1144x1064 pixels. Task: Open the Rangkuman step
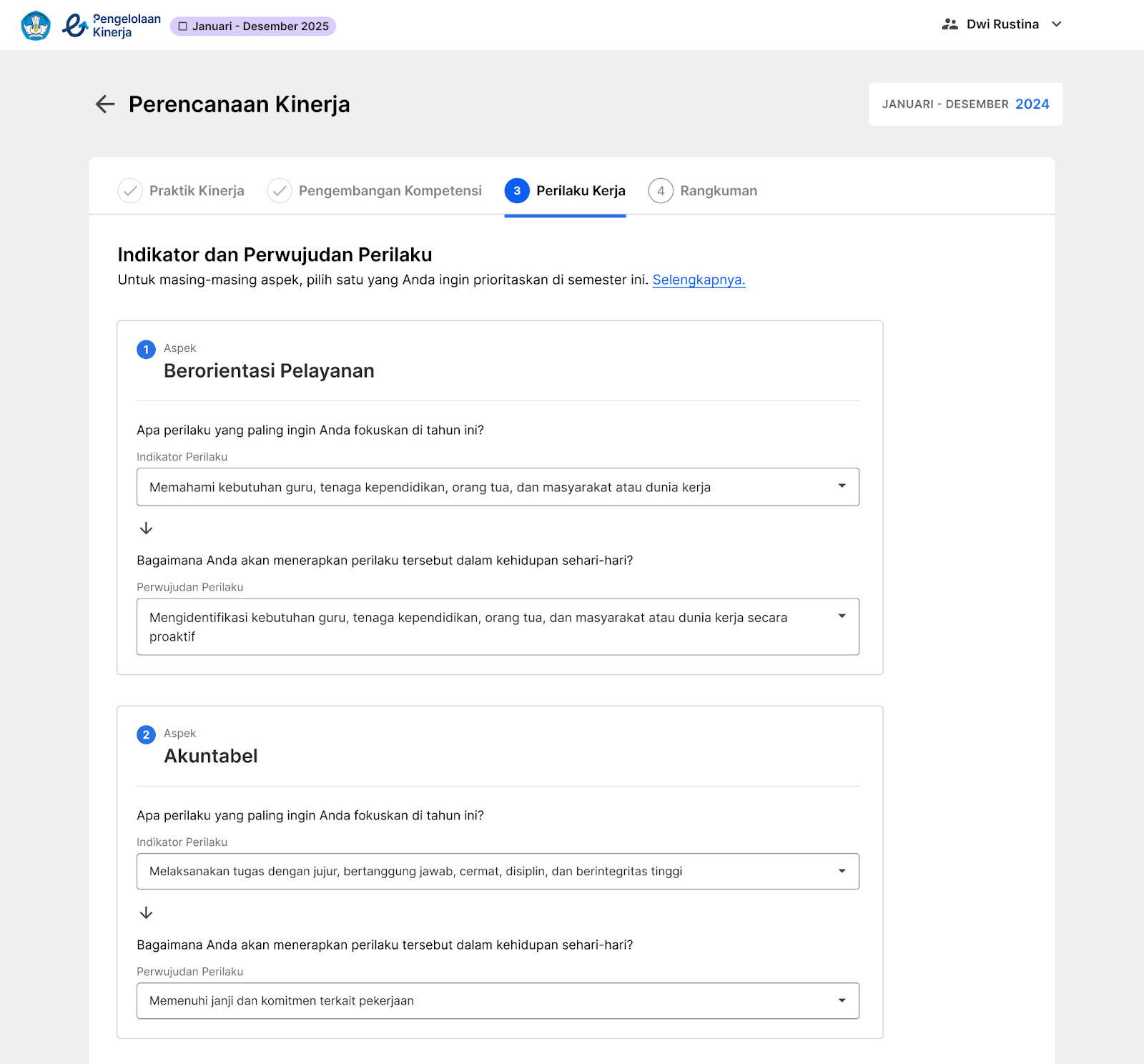click(703, 191)
